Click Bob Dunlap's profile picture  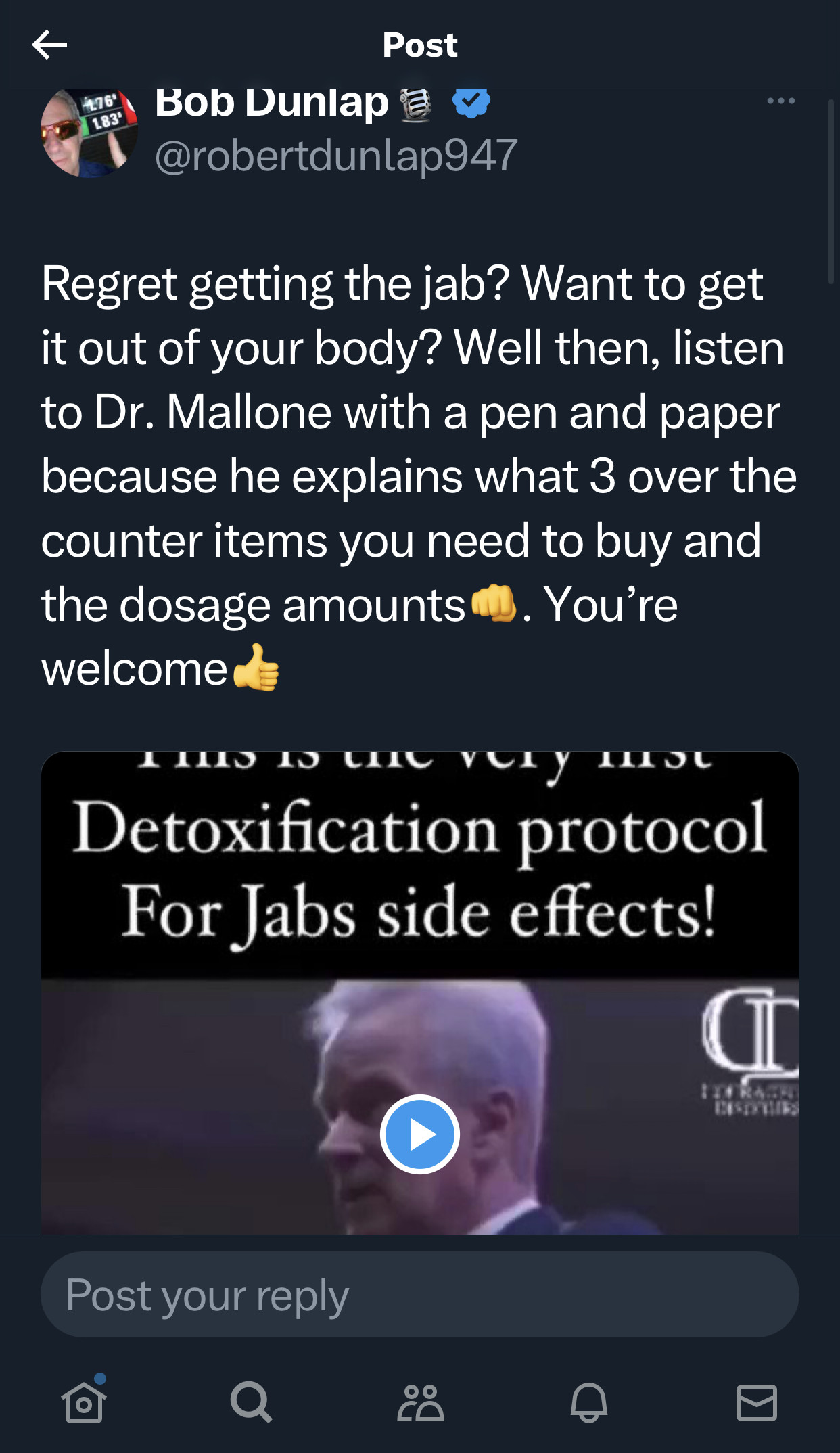click(x=89, y=133)
